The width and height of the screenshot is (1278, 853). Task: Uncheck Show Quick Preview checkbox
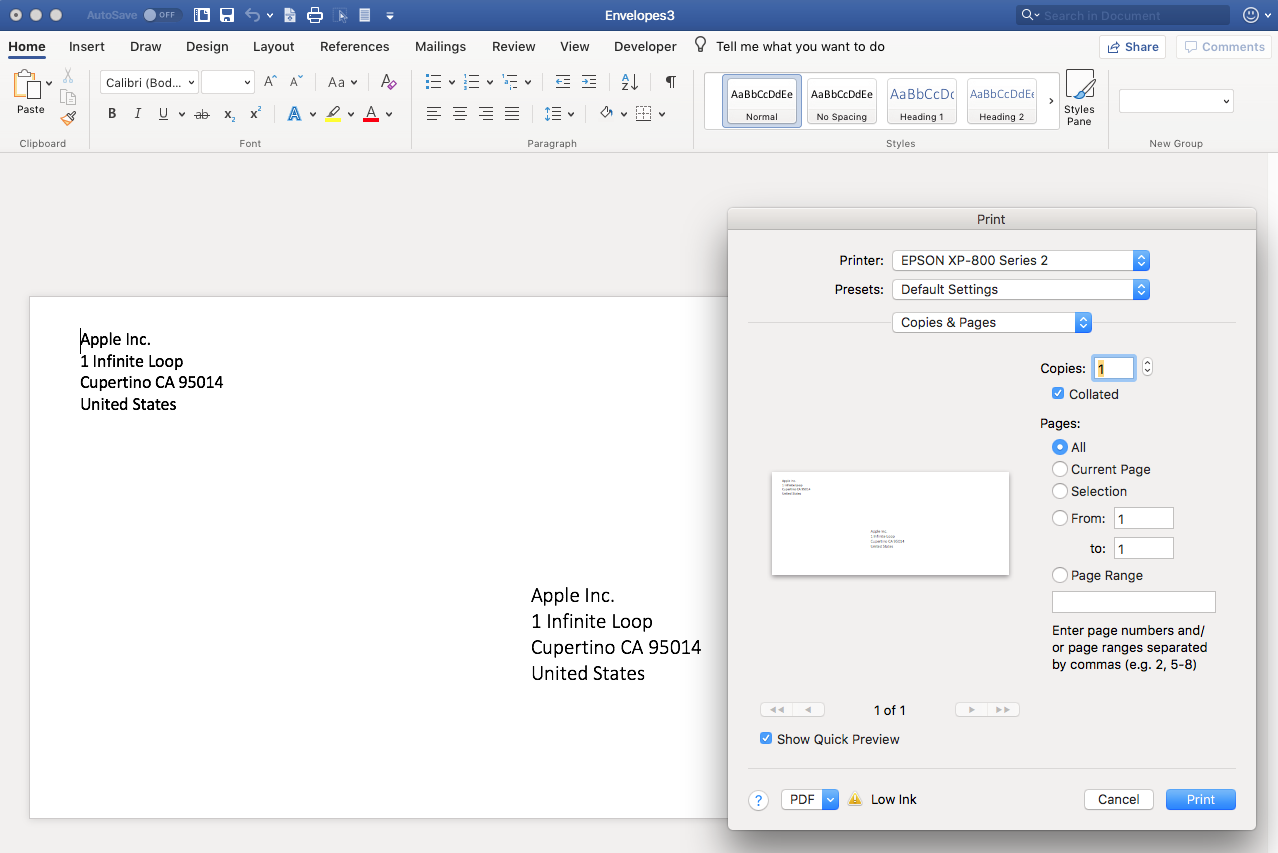(x=766, y=739)
